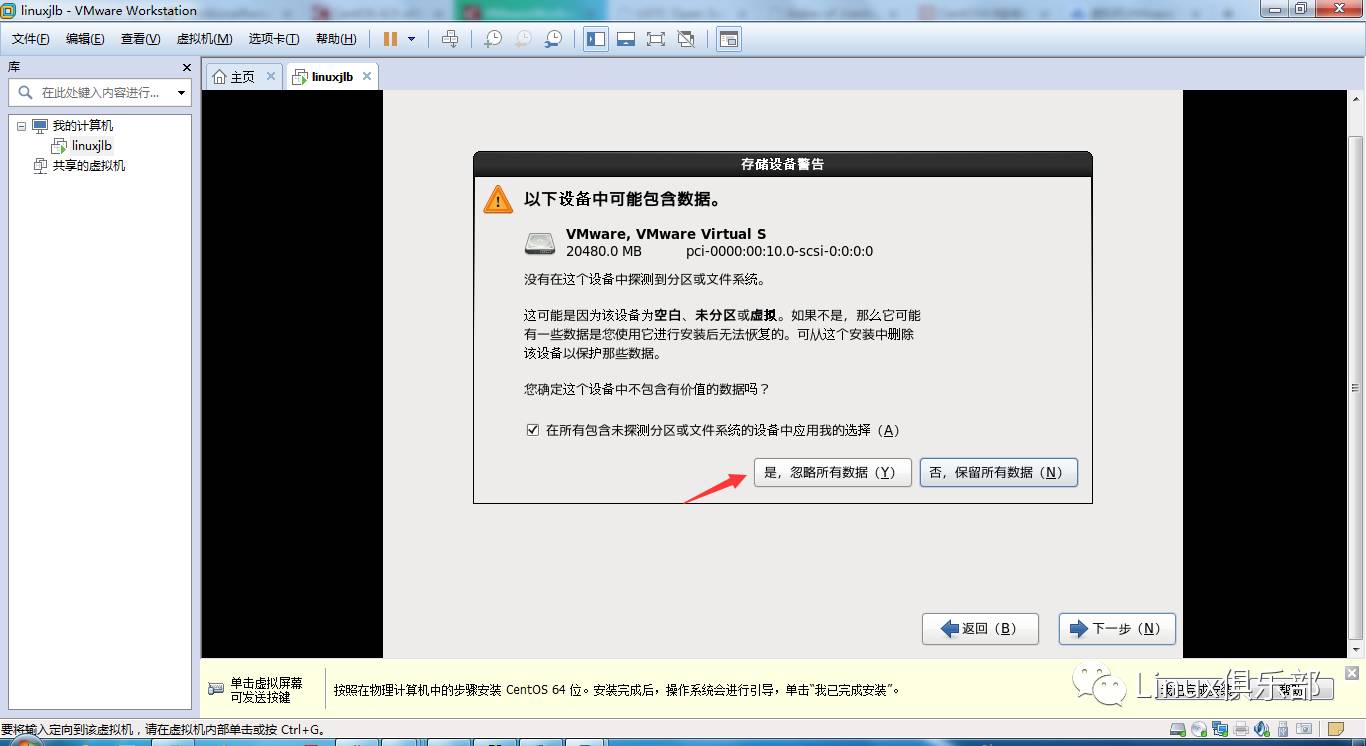The image size is (1366, 746).
Task: Click the sound card status bar icon
Action: click(1262, 729)
